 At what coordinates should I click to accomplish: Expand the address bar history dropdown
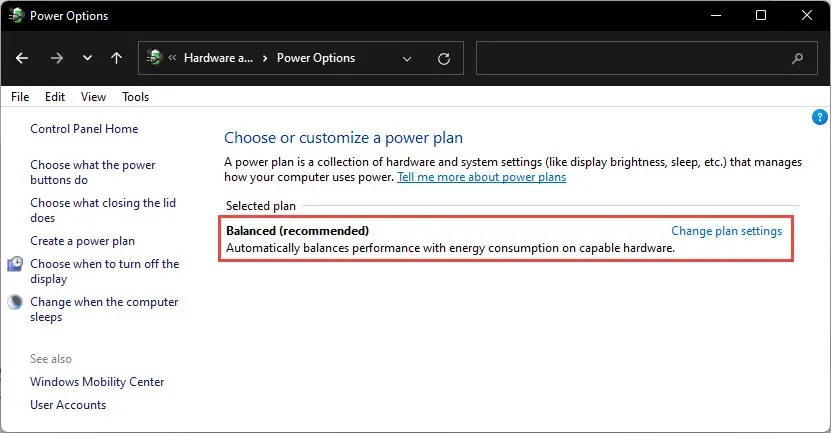click(407, 58)
